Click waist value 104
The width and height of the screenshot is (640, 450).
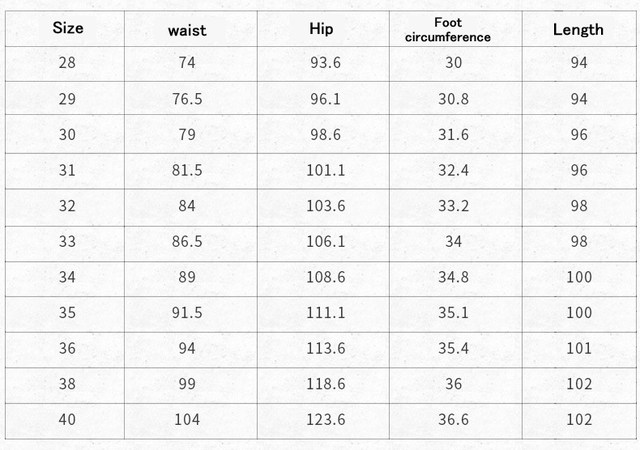click(187, 419)
